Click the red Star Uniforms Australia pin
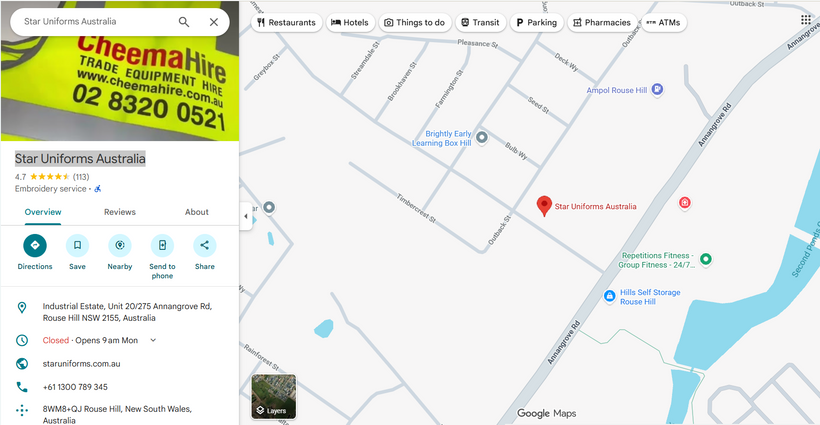Viewport: 820px width, 425px height. coord(544,206)
